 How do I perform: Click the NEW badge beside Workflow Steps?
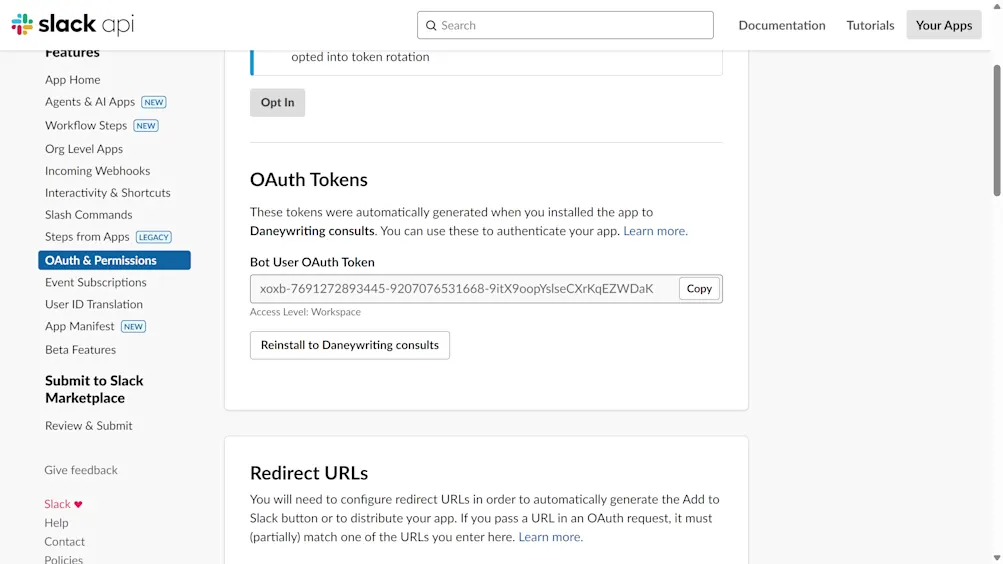click(x=146, y=126)
